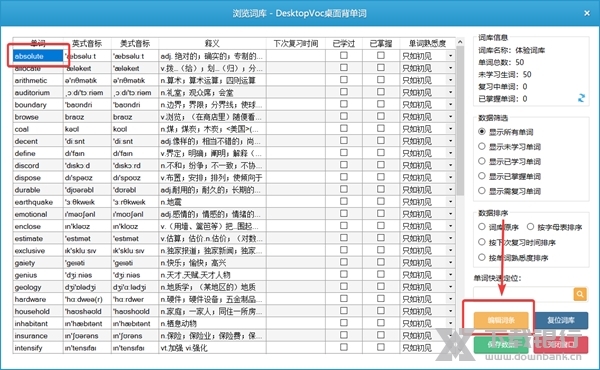Choose the 按字母表排序 sort option
This screenshot has height=370, width=600.
click(530, 227)
